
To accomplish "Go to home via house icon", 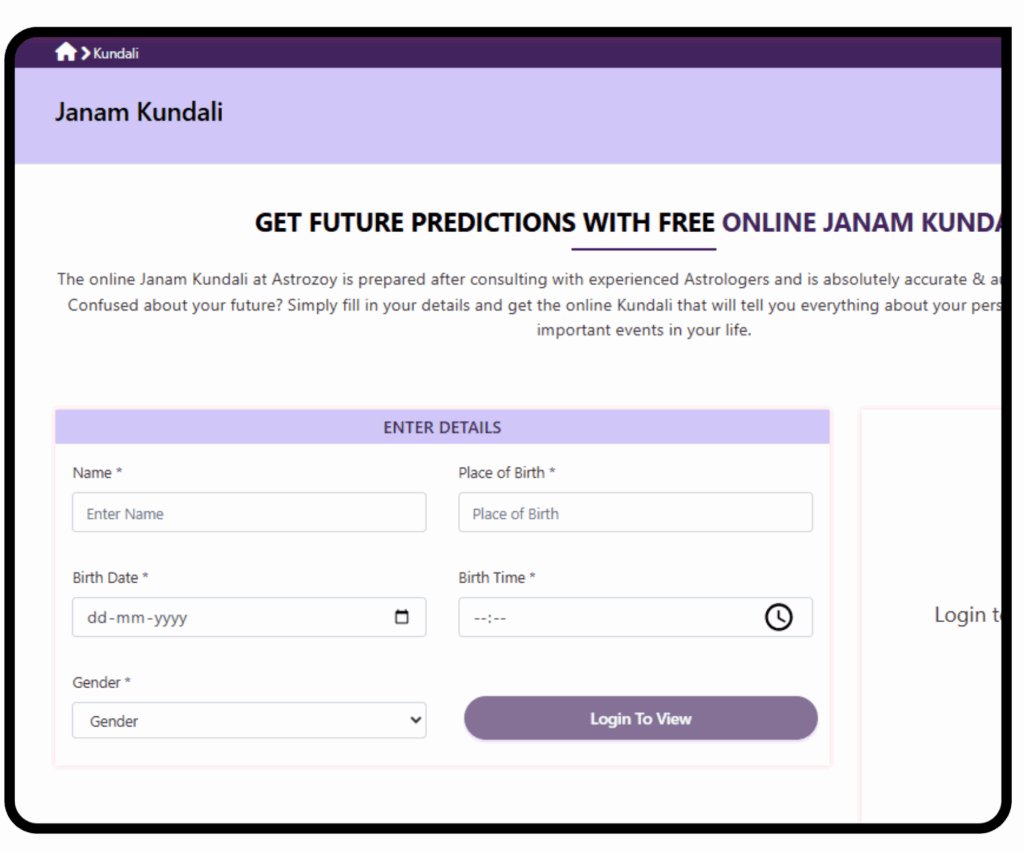I will click(x=65, y=52).
